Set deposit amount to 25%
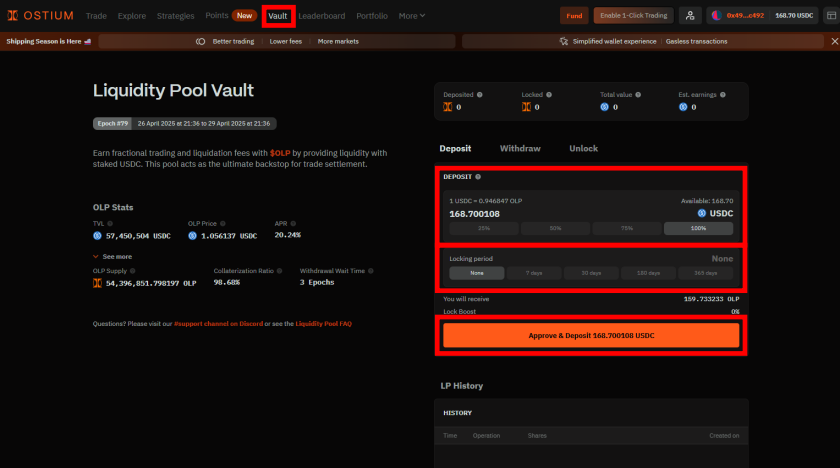Image resolution: width=840 pixels, height=468 pixels. tap(484, 228)
